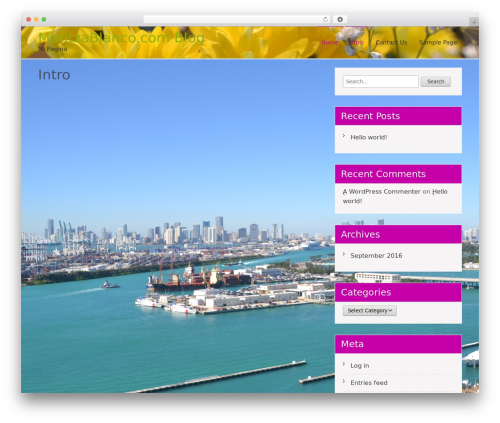The height and width of the screenshot is (423, 500).
Task: Go to the Home menu item
Action: 330,42
